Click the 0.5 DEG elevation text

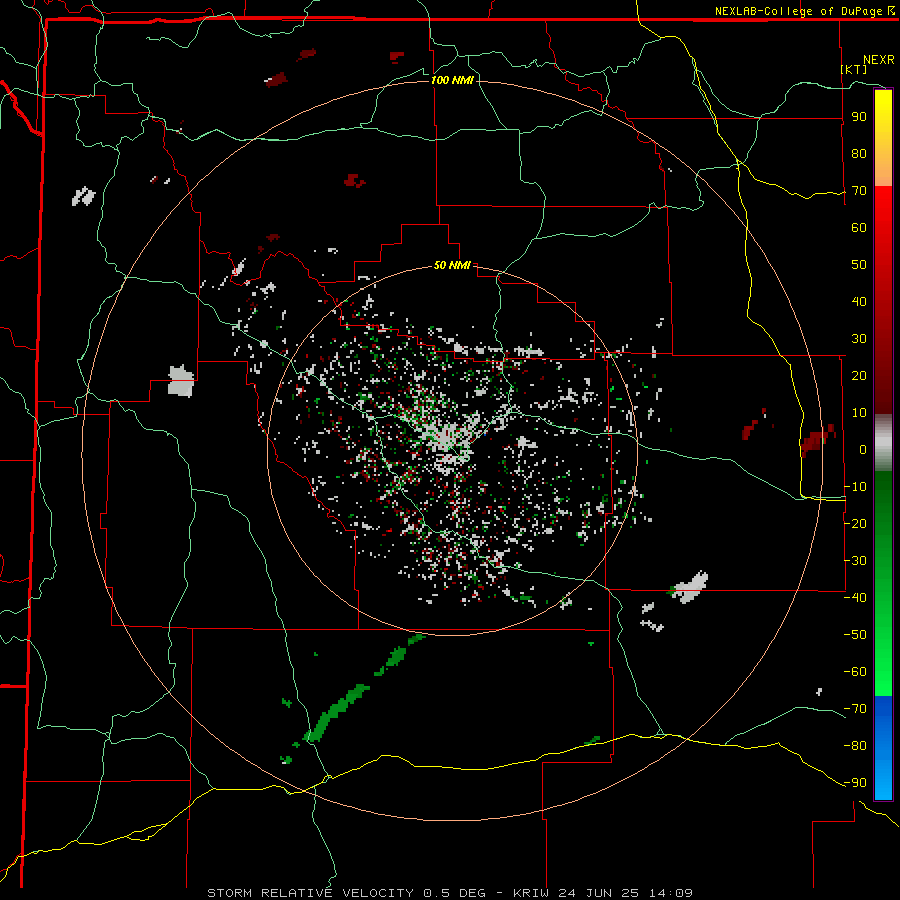455,893
